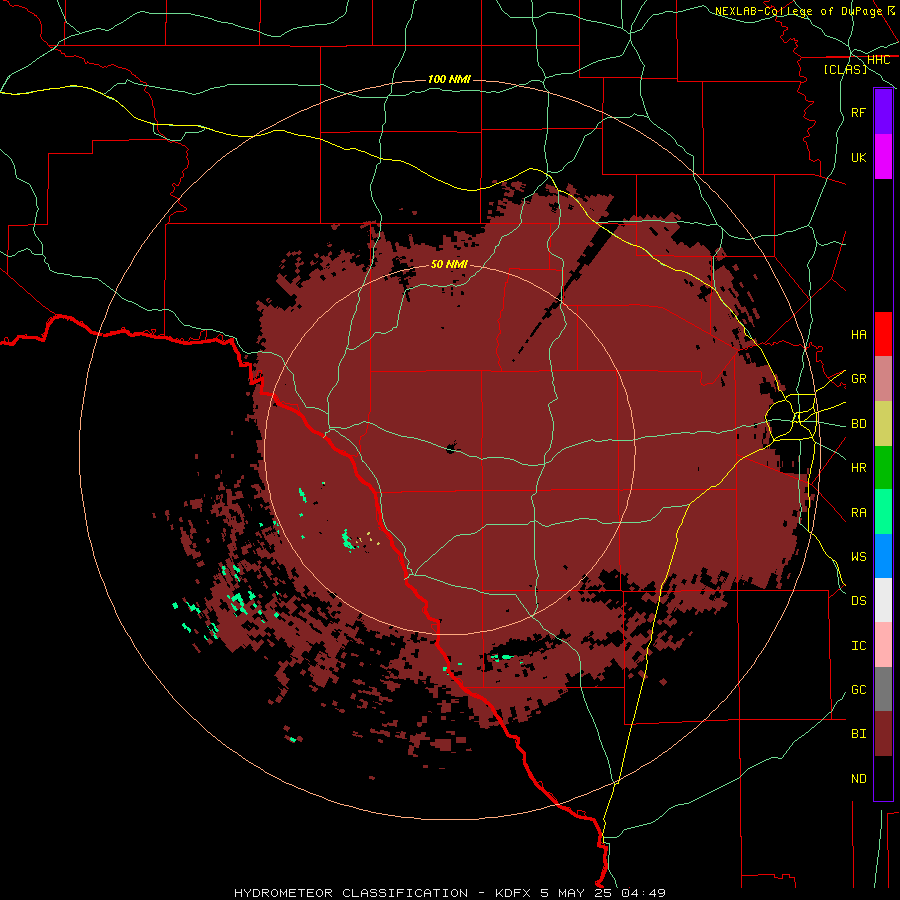Click the IC light pink legend swatch
Screen dimensions: 900x900
pyautogui.click(x=883, y=645)
